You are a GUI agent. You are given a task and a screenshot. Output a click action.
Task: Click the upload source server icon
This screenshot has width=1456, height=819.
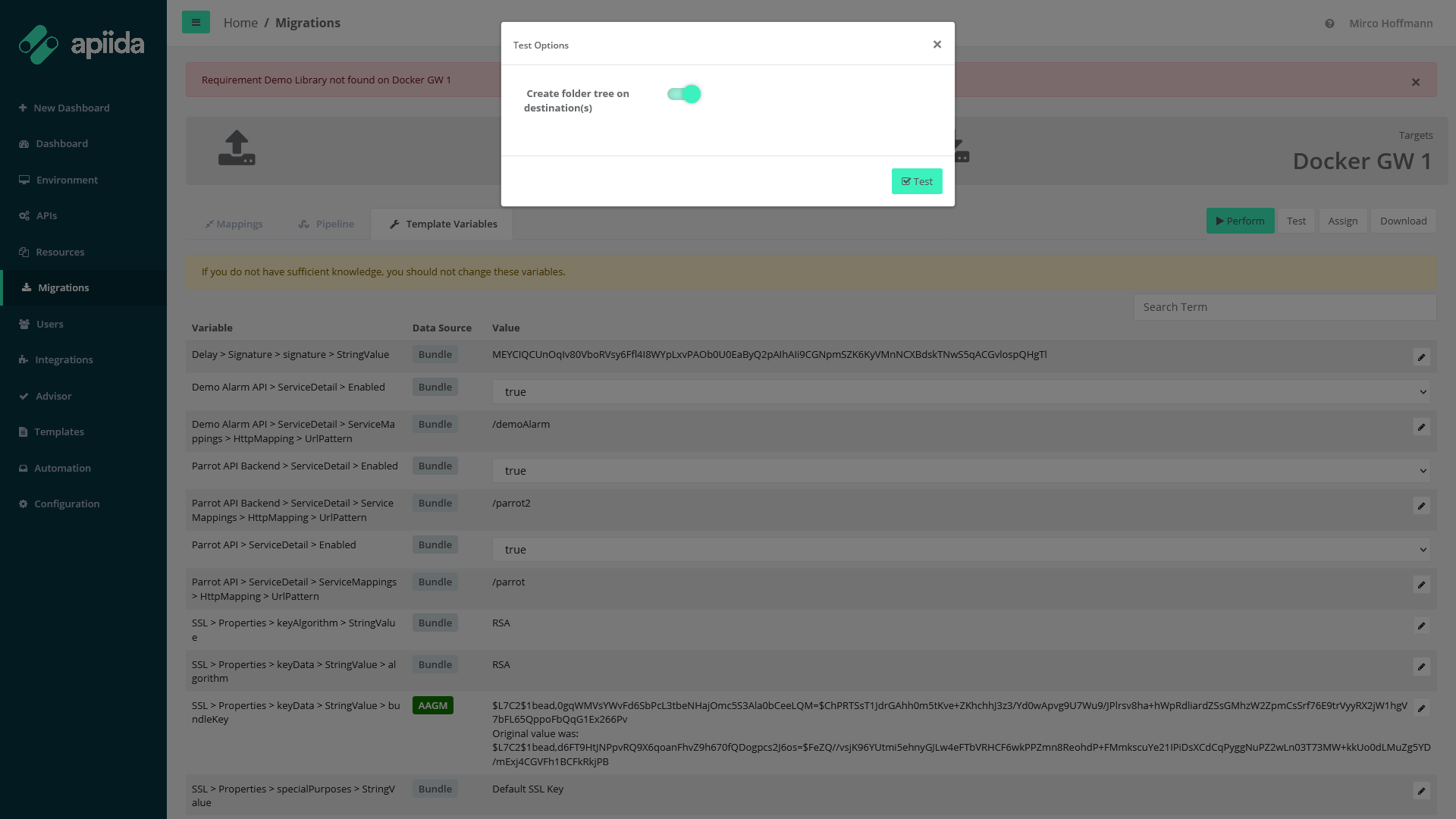[x=237, y=148]
